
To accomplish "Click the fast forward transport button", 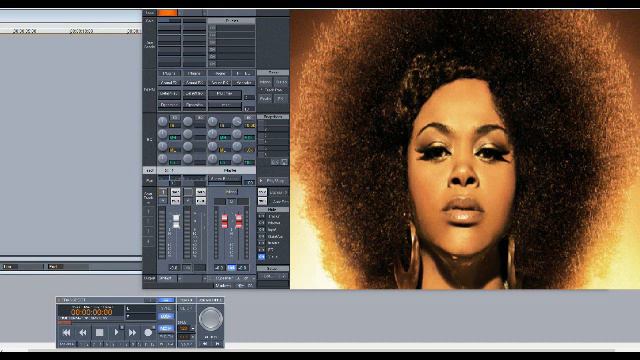I will point(132,333).
